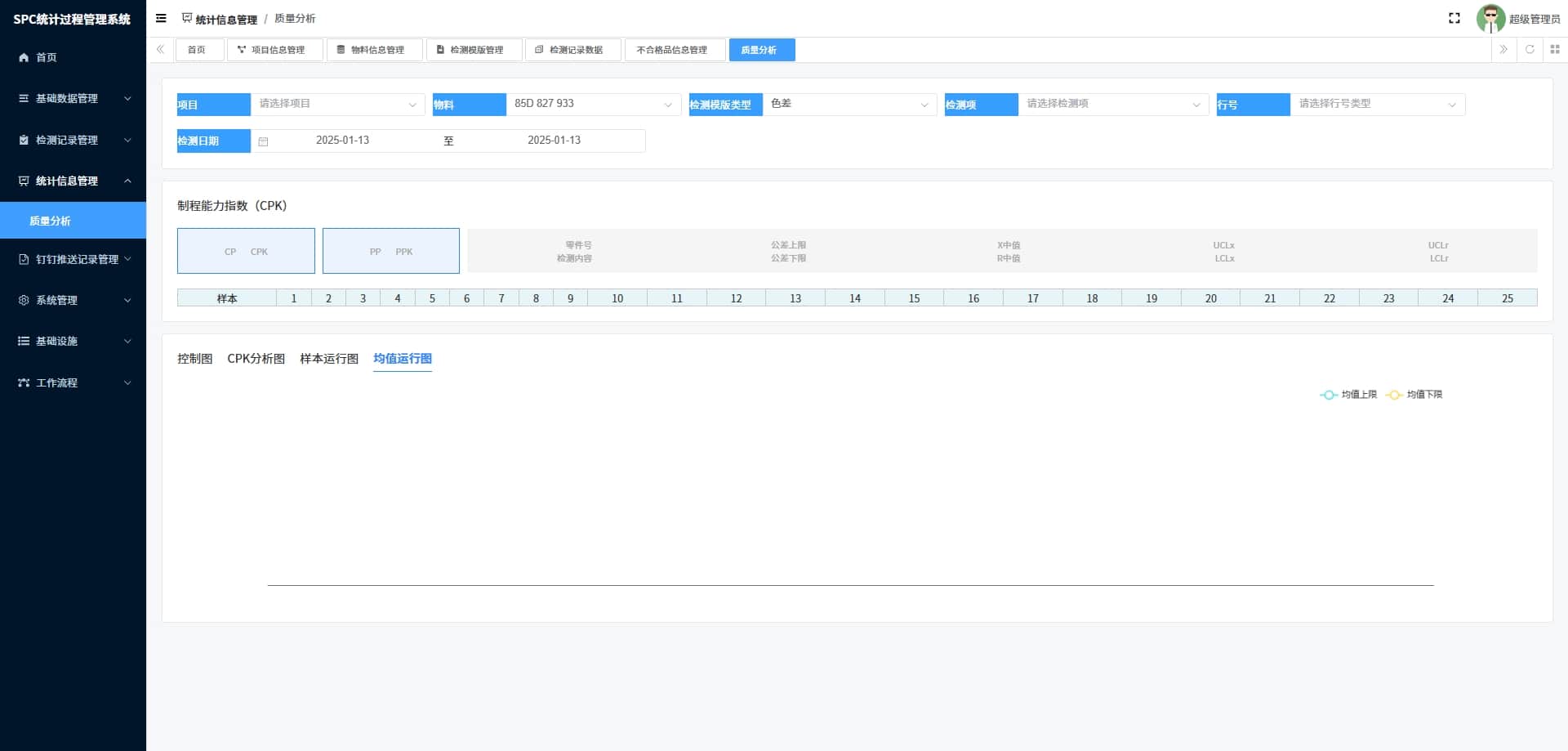This screenshot has height=751, width=1568.
Task: Go to 首页 in the sidebar
Action: coord(73,57)
